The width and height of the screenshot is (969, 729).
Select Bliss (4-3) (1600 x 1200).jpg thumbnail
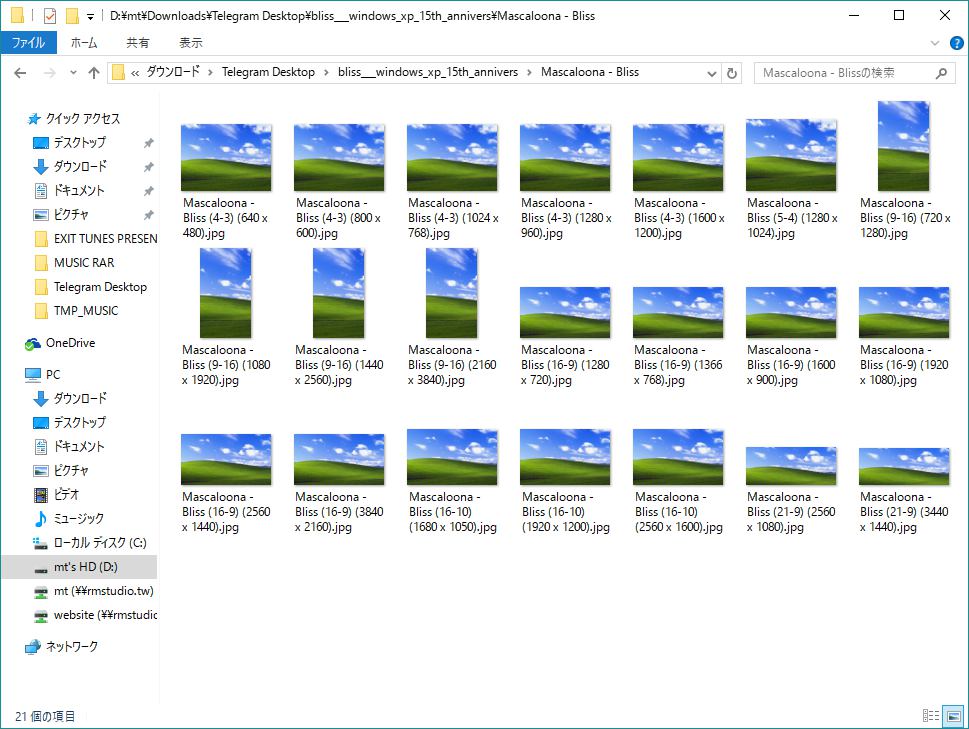click(678, 158)
